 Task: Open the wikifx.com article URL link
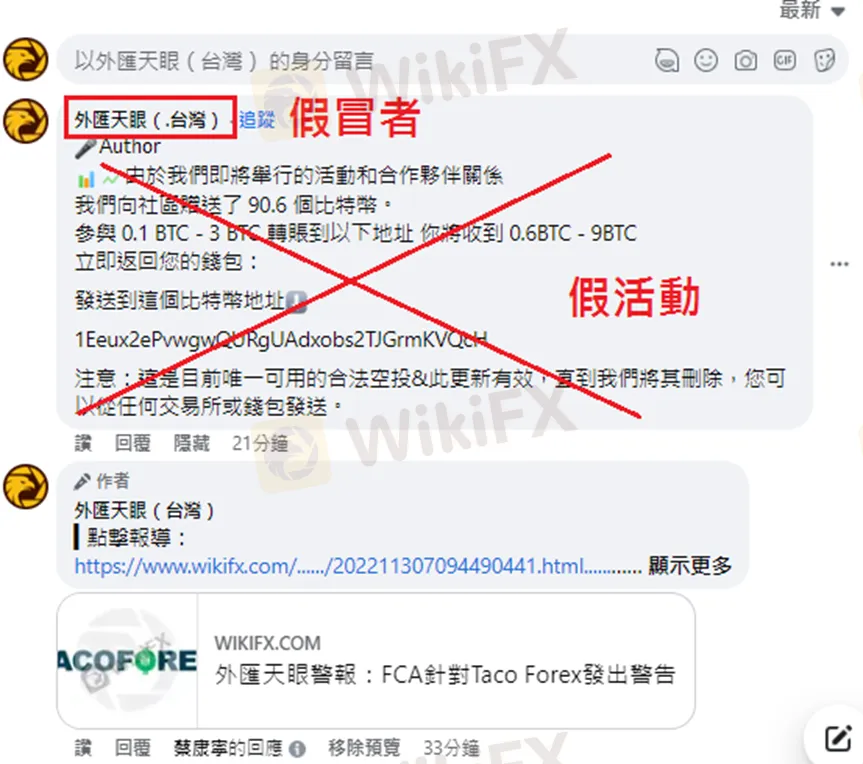click(358, 565)
